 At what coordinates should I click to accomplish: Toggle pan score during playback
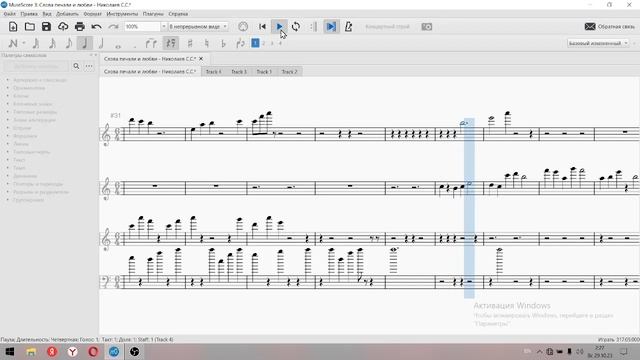(331, 27)
